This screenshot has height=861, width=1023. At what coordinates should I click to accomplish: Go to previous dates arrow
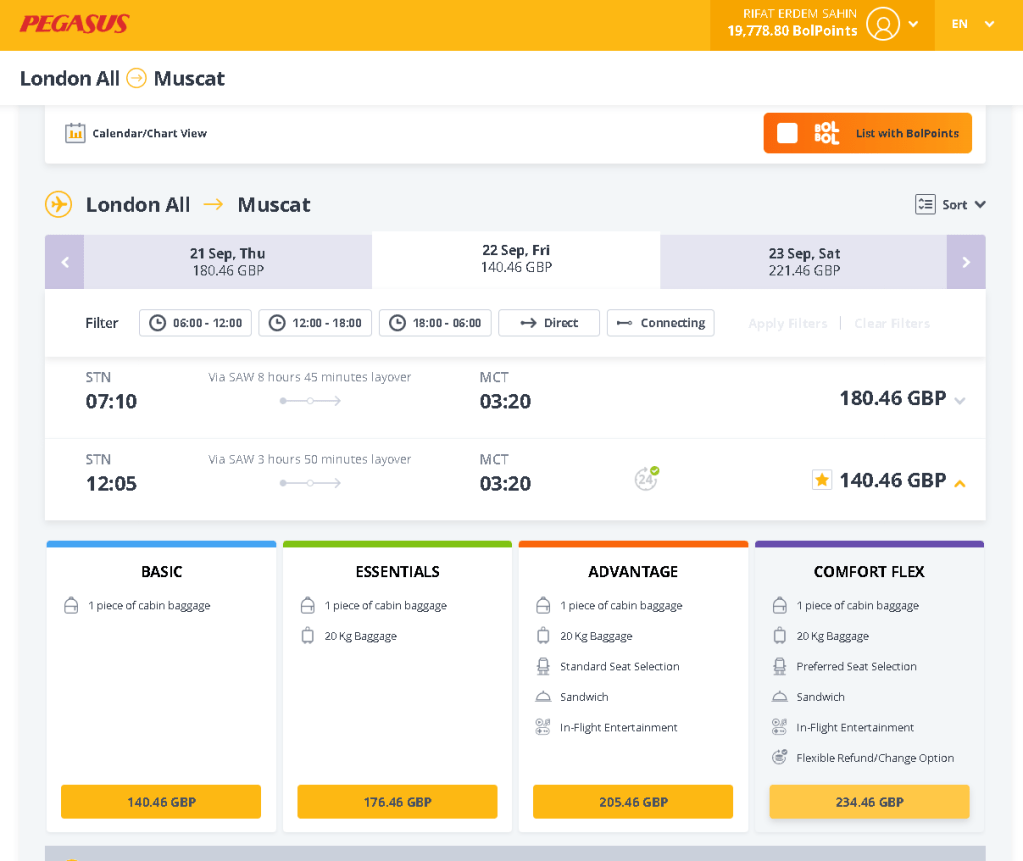[65, 262]
